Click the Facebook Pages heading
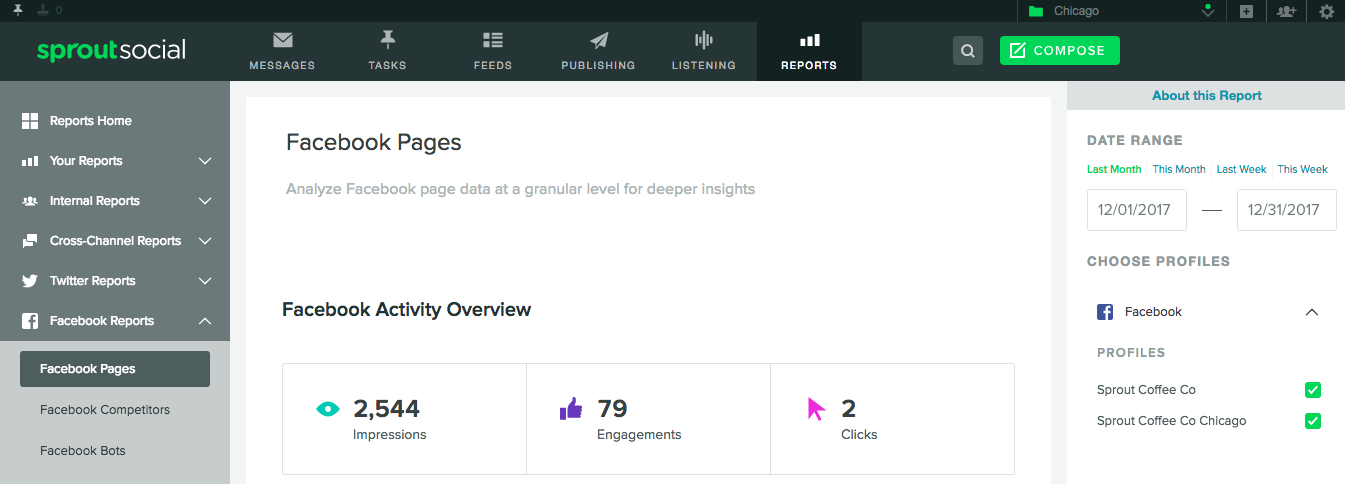This screenshot has height=484, width=1345. (374, 142)
